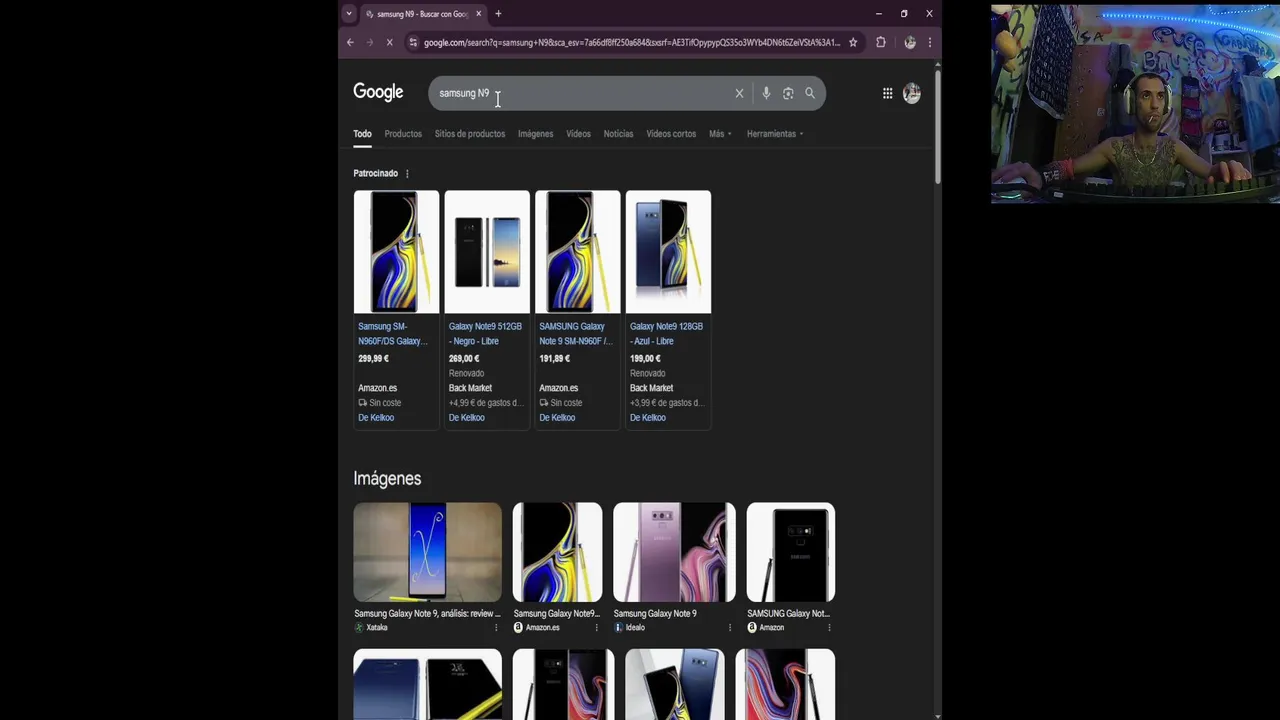Viewport: 1280px width, 720px height.
Task: Expand the Más dropdown
Action: (x=720, y=134)
